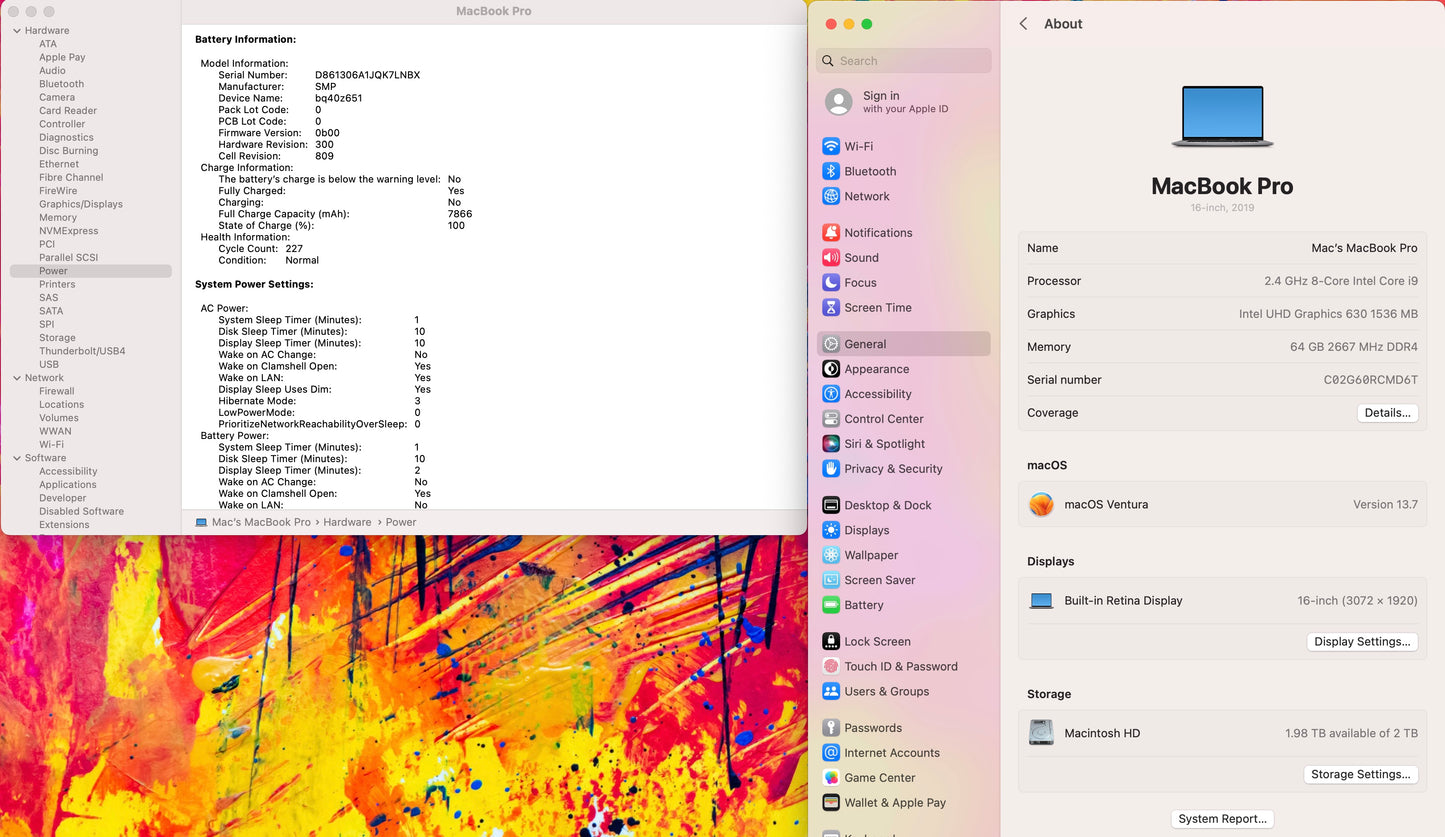This screenshot has width=1445, height=837.
Task: Open Privacy & Security hand icon
Action: tap(831, 469)
